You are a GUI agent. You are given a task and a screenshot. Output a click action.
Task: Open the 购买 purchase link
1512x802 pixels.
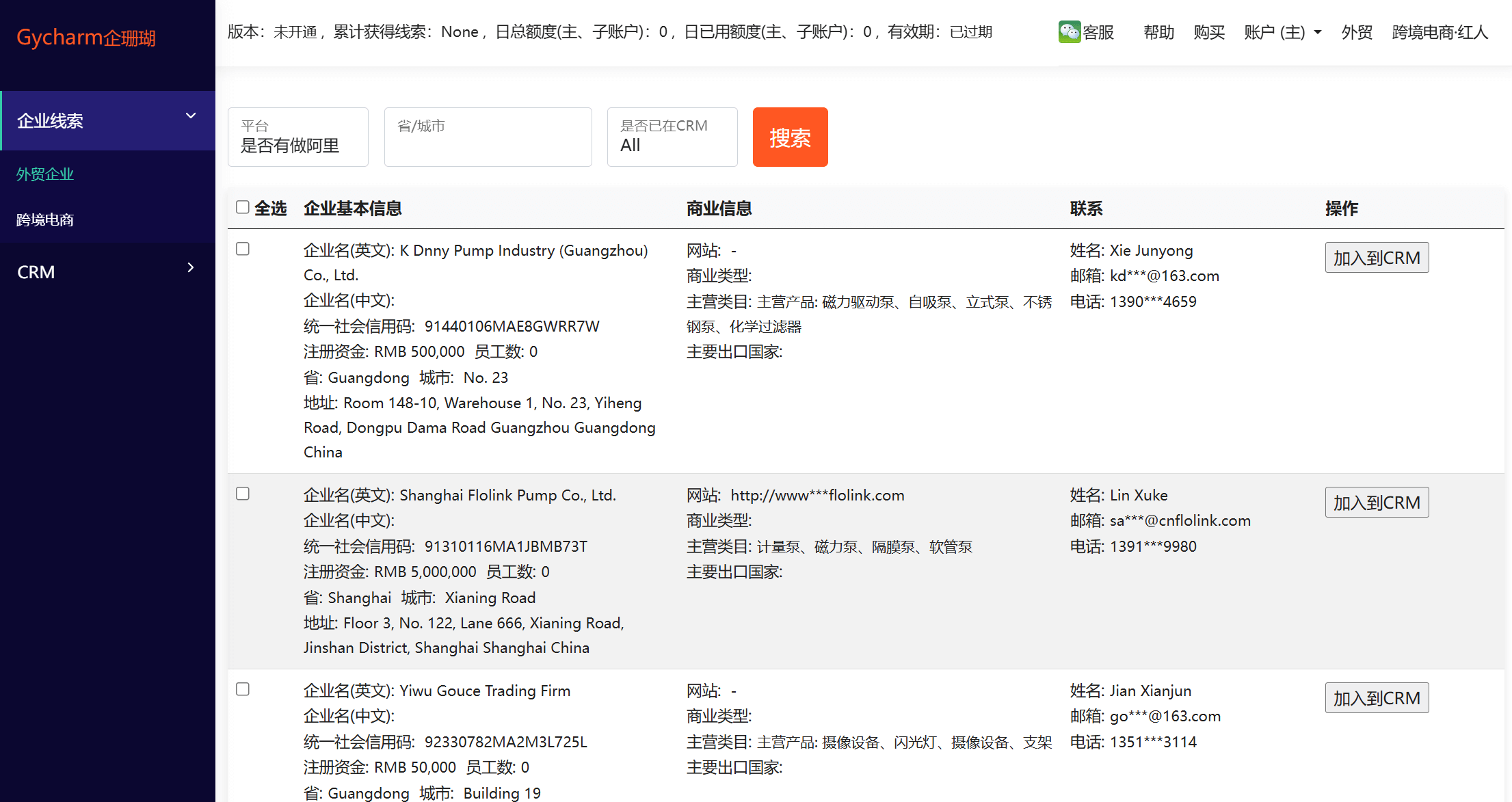coord(1209,32)
